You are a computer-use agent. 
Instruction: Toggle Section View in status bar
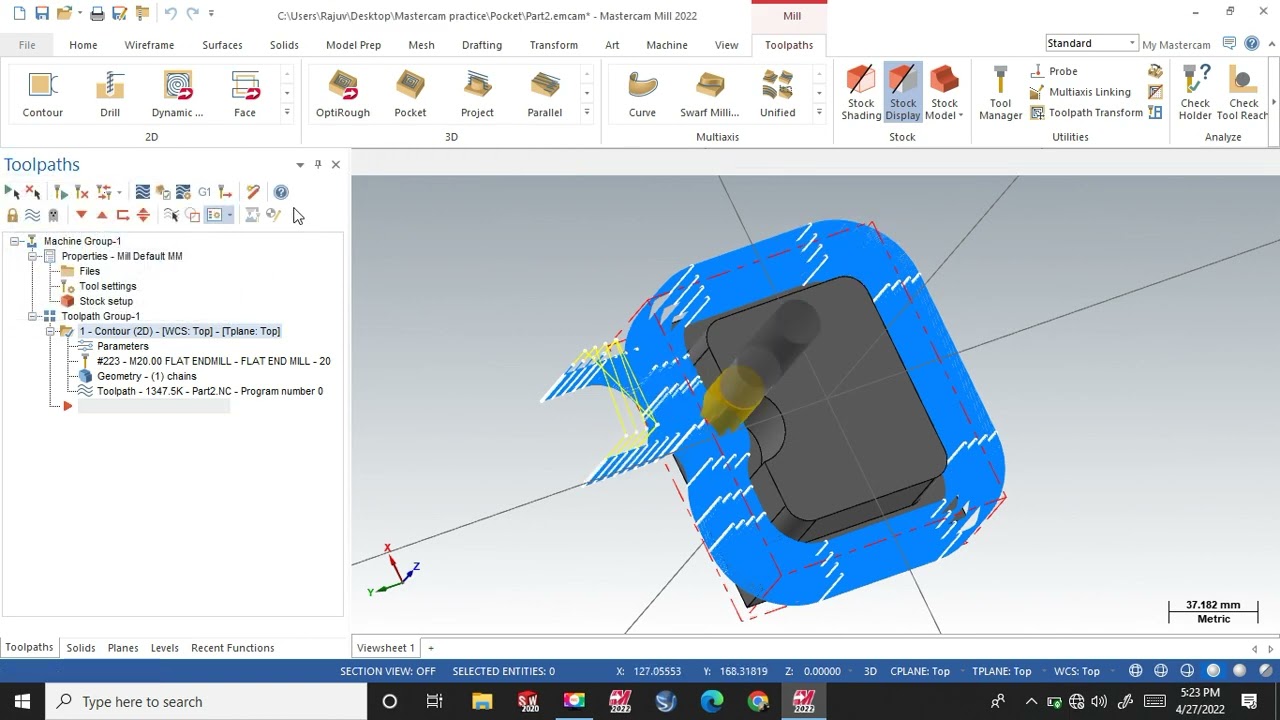tap(388, 671)
